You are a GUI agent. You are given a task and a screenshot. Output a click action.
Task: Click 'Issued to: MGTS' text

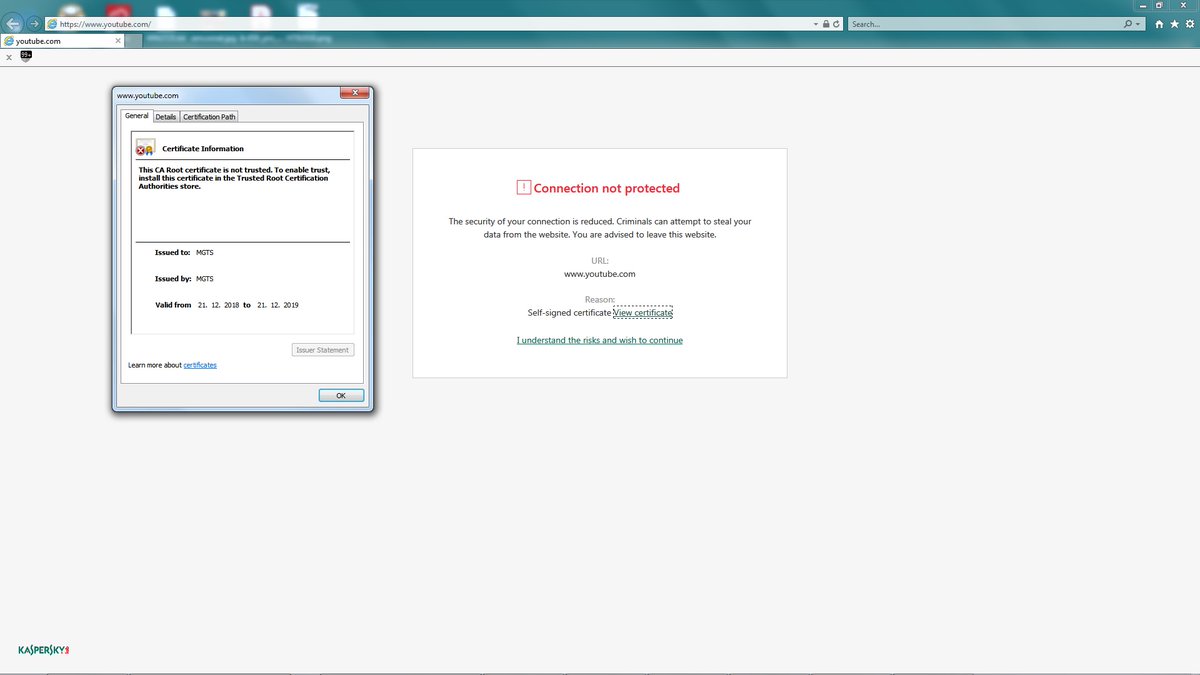tap(184, 252)
